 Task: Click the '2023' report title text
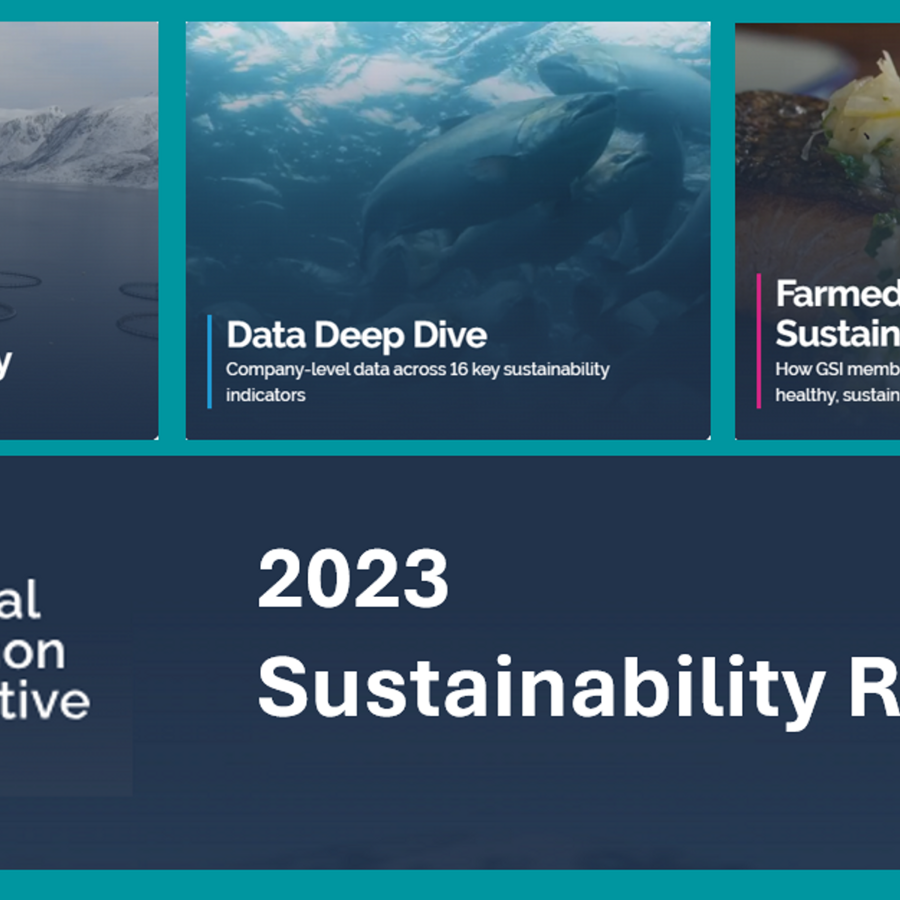pyautogui.click(x=353, y=579)
